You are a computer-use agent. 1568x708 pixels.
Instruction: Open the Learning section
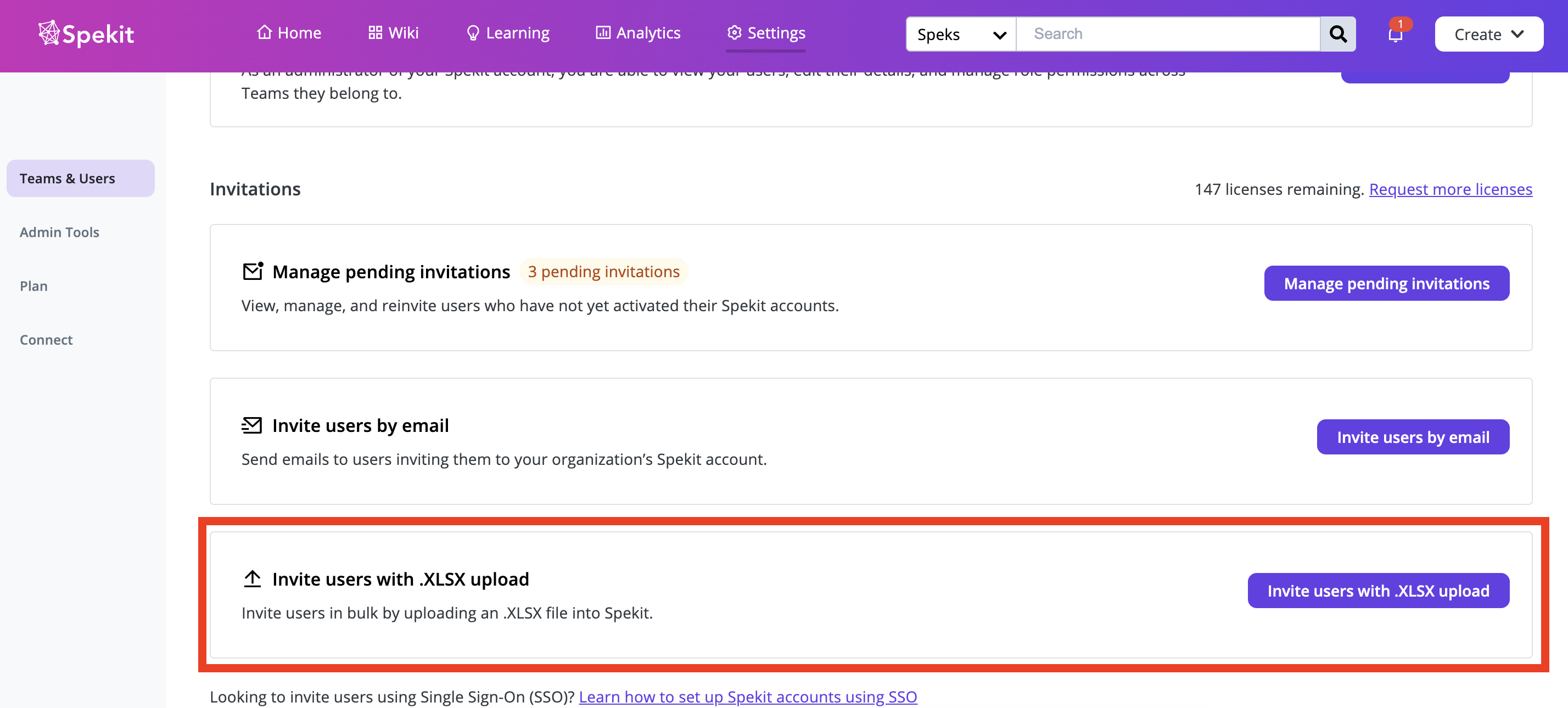pos(508,33)
